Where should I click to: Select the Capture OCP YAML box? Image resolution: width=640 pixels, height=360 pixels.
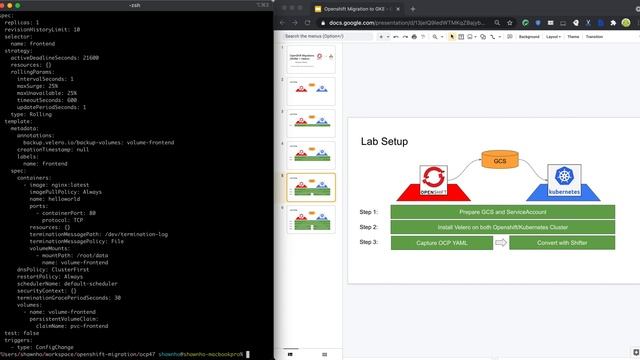(442, 243)
